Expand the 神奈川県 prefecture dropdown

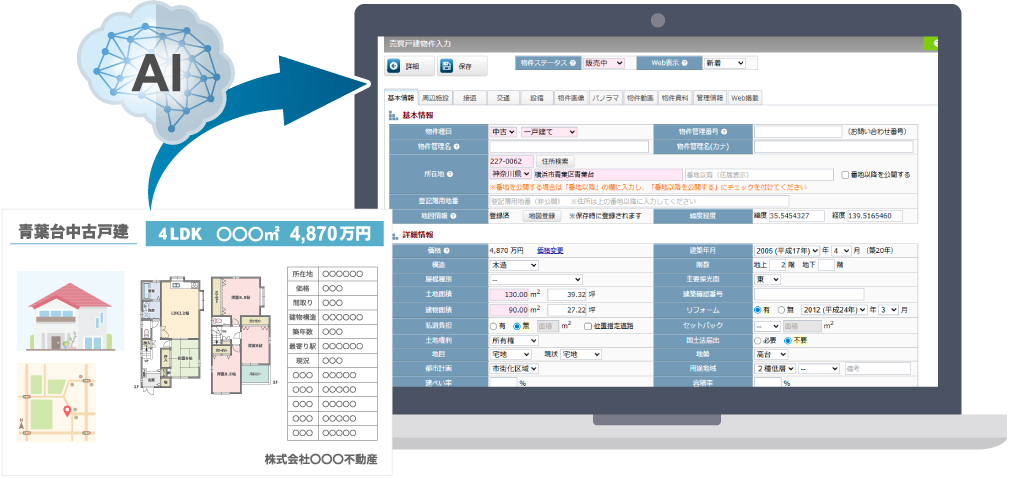click(x=510, y=174)
